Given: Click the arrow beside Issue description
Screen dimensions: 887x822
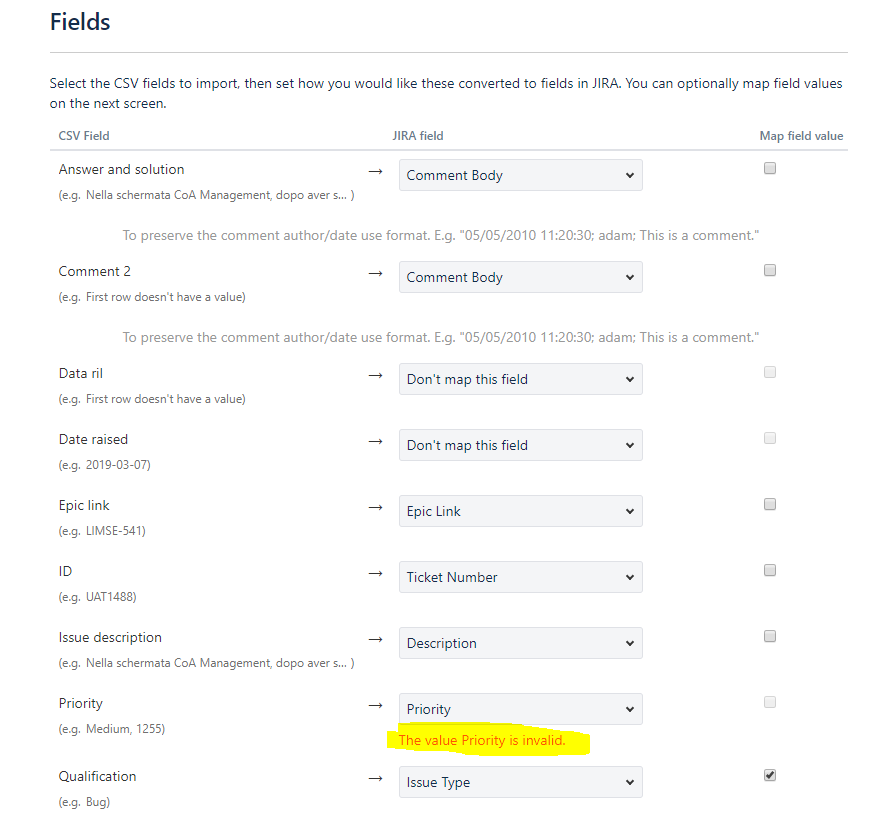Looking at the screenshot, I should click(375, 638).
